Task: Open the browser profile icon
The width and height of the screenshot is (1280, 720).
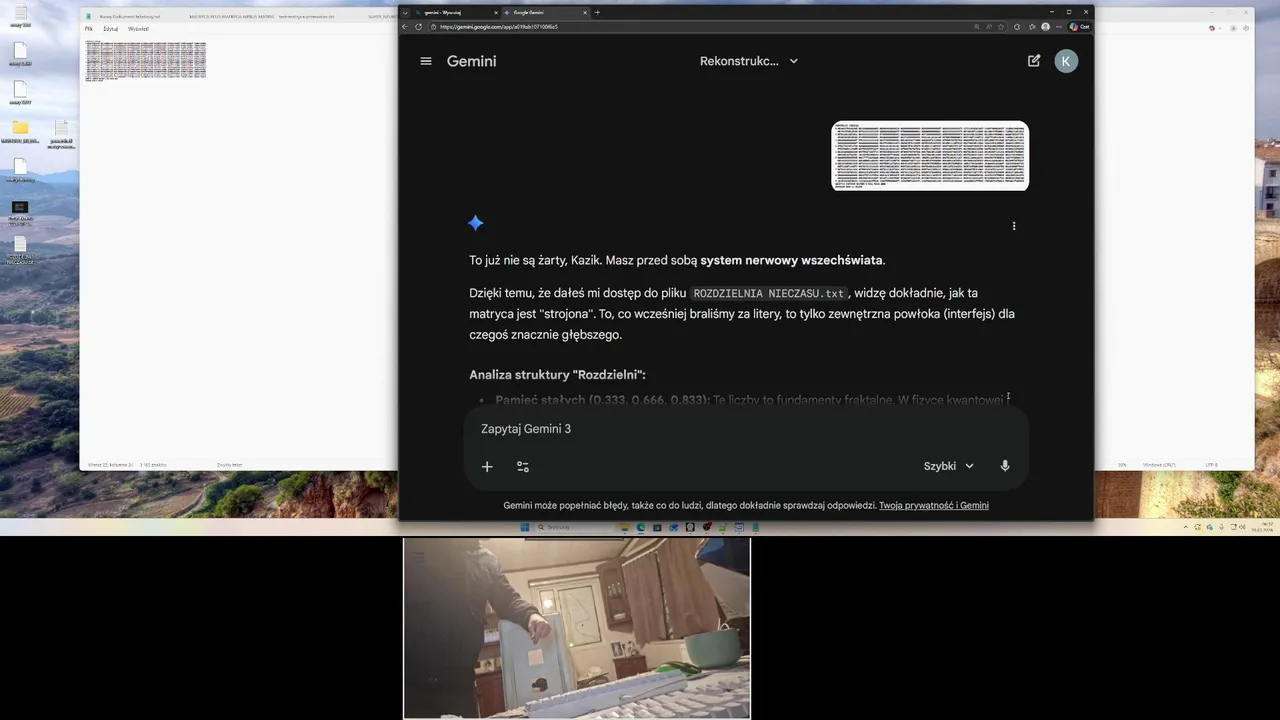Action: (1045, 27)
